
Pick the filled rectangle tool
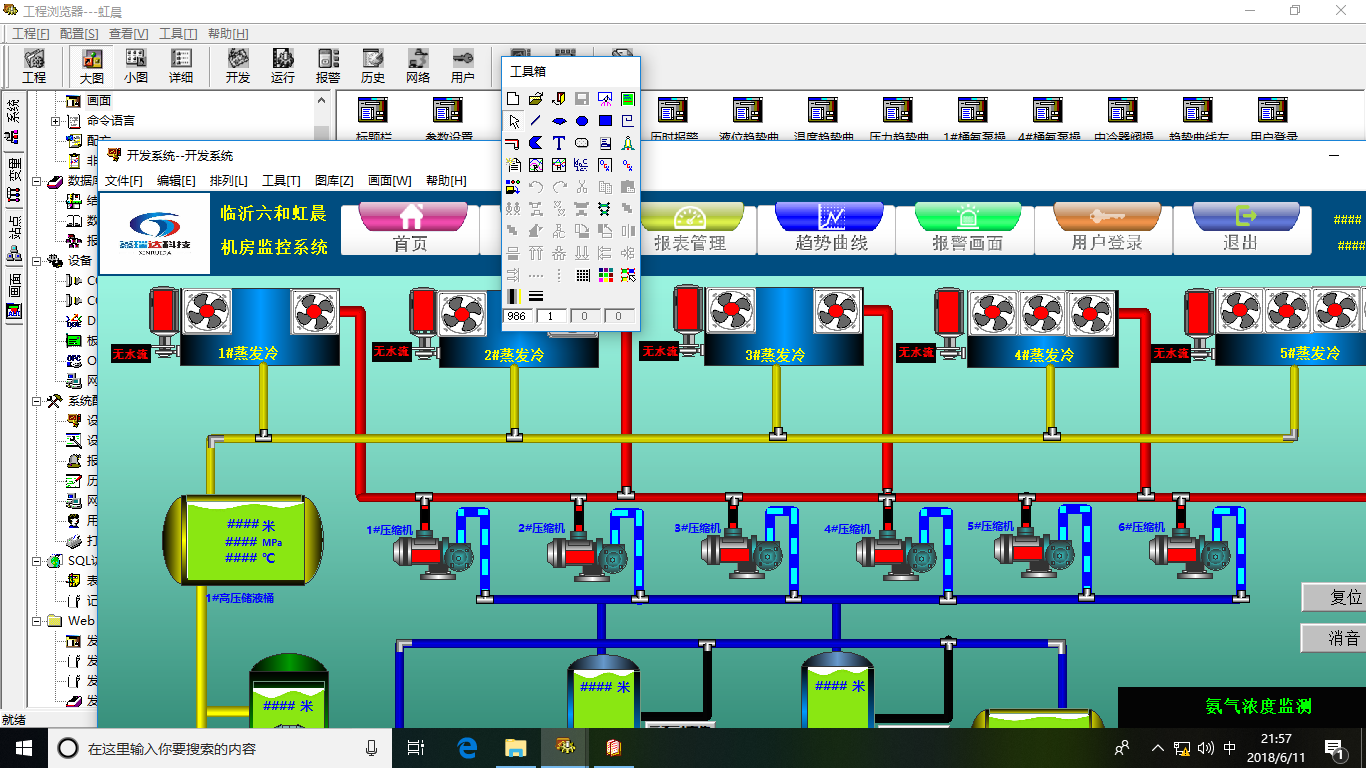coord(605,121)
